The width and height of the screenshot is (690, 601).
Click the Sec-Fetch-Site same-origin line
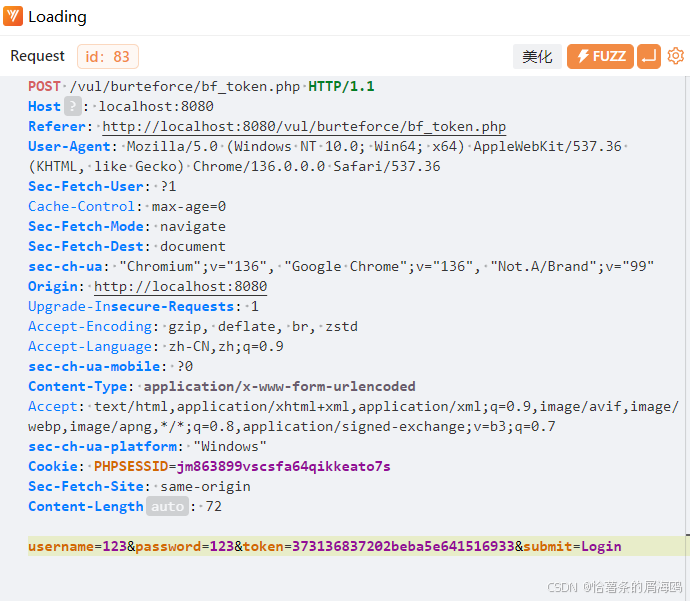pos(139,487)
